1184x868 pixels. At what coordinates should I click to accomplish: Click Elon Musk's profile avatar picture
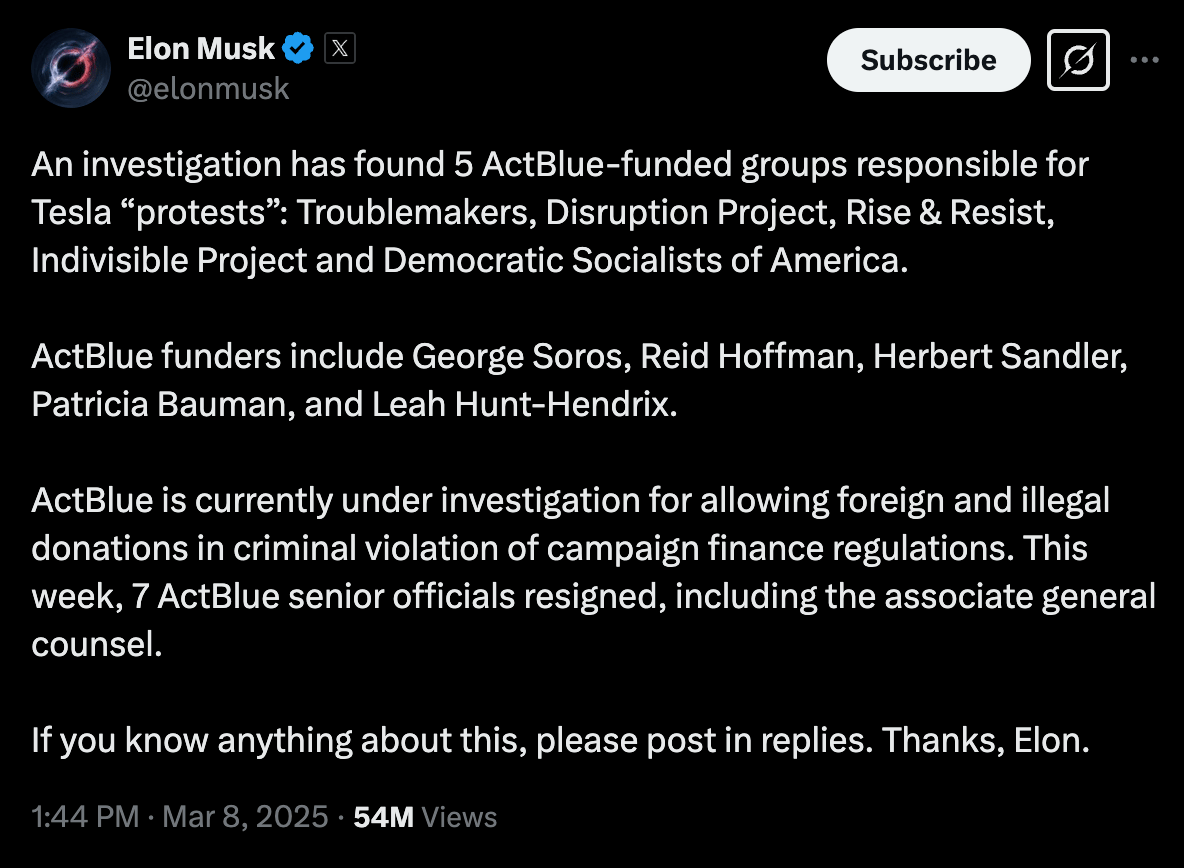(71, 67)
